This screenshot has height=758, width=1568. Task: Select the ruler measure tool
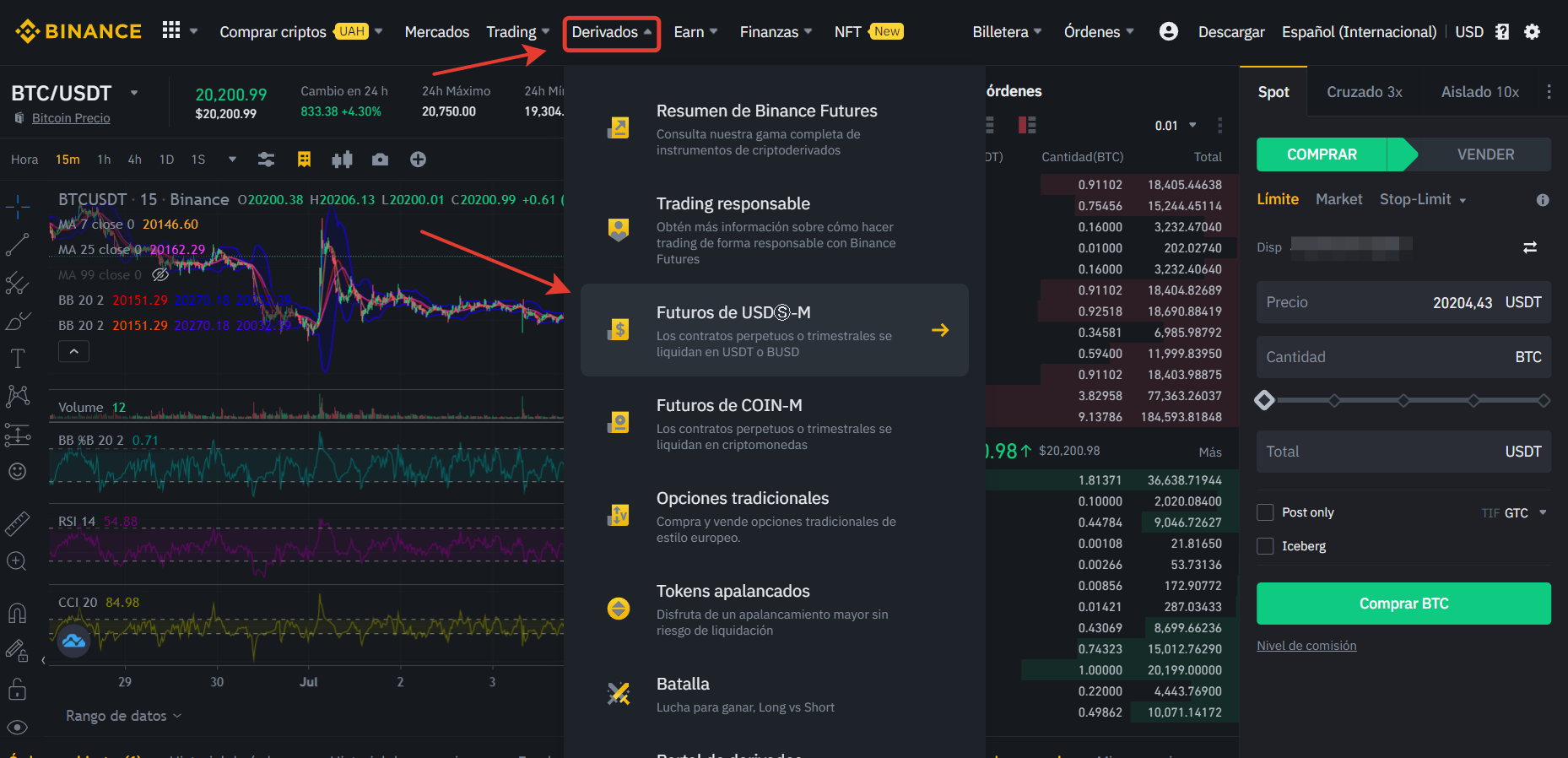pyautogui.click(x=17, y=523)
